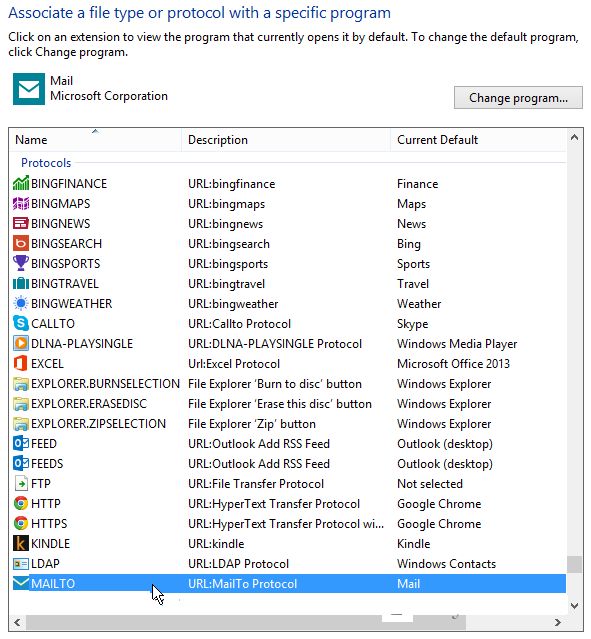
Task: Click the MAILTO envelope icon
Action: coord(21,583)
